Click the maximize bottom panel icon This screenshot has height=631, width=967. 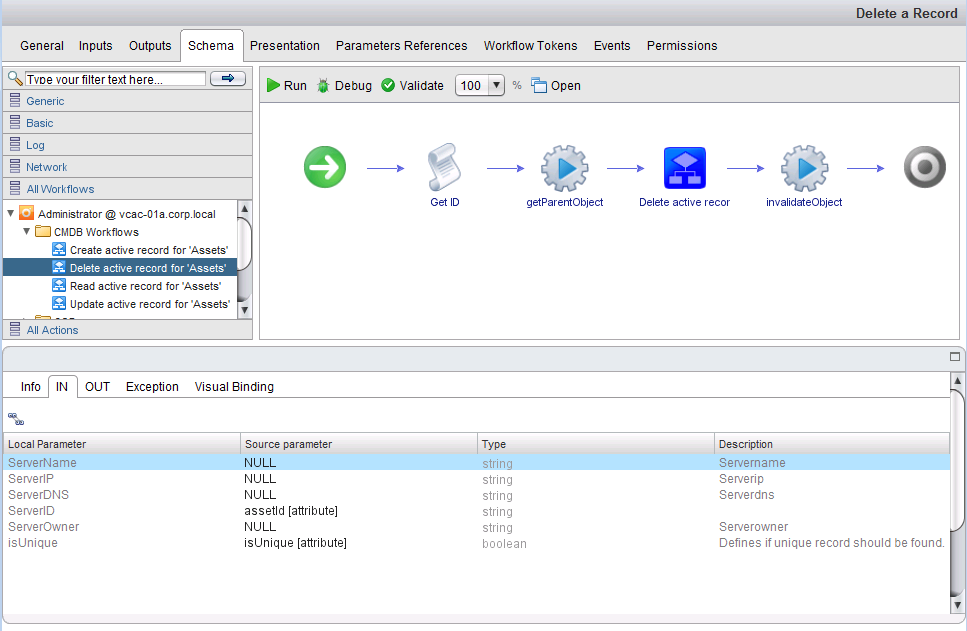click(x=955, y=357)
